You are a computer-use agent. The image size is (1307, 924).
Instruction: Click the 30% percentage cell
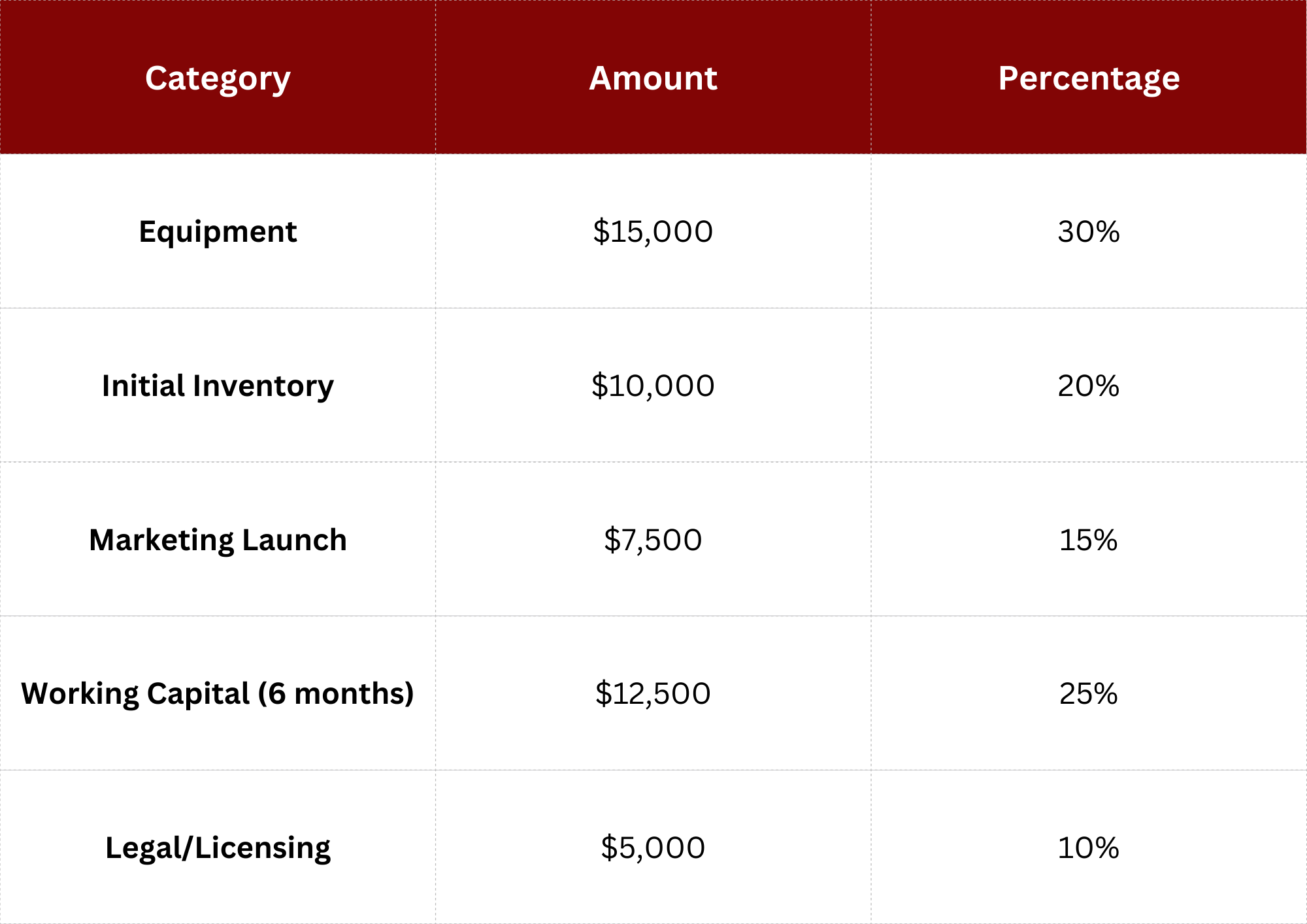(x=1089, y=231)
